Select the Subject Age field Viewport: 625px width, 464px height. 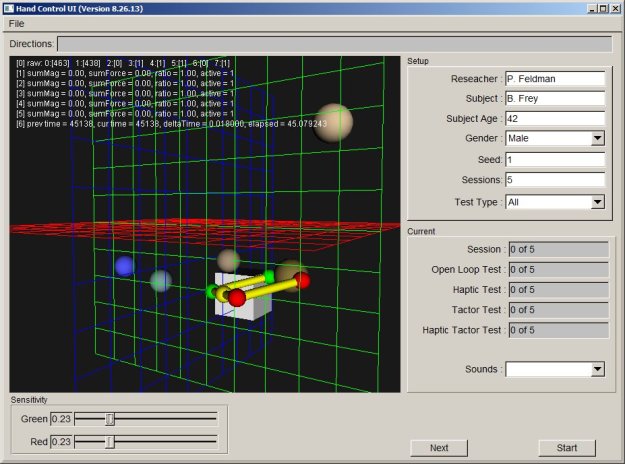(555, 118)
